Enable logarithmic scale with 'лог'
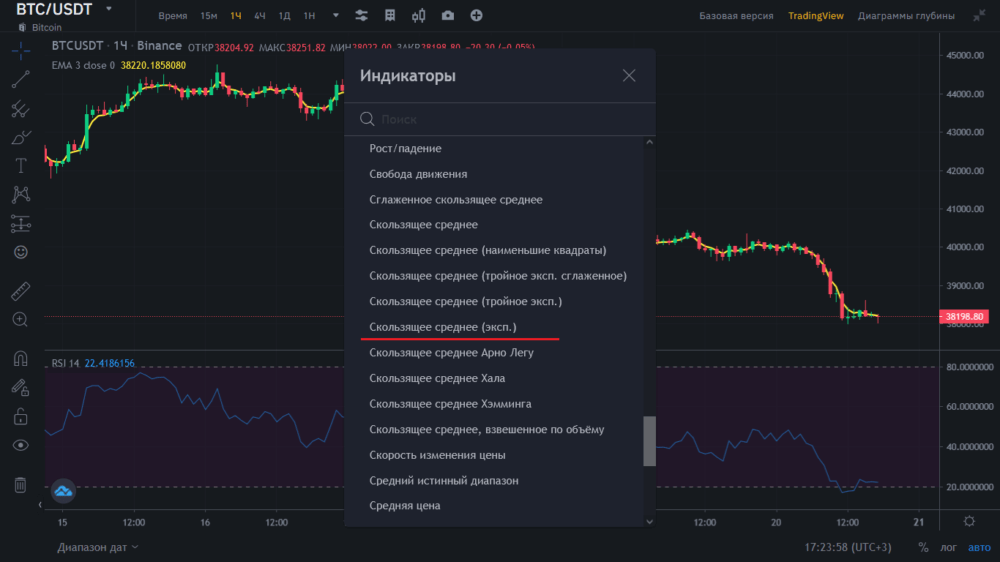Viewport: 1000px width, 562px height. coord(947,547)
